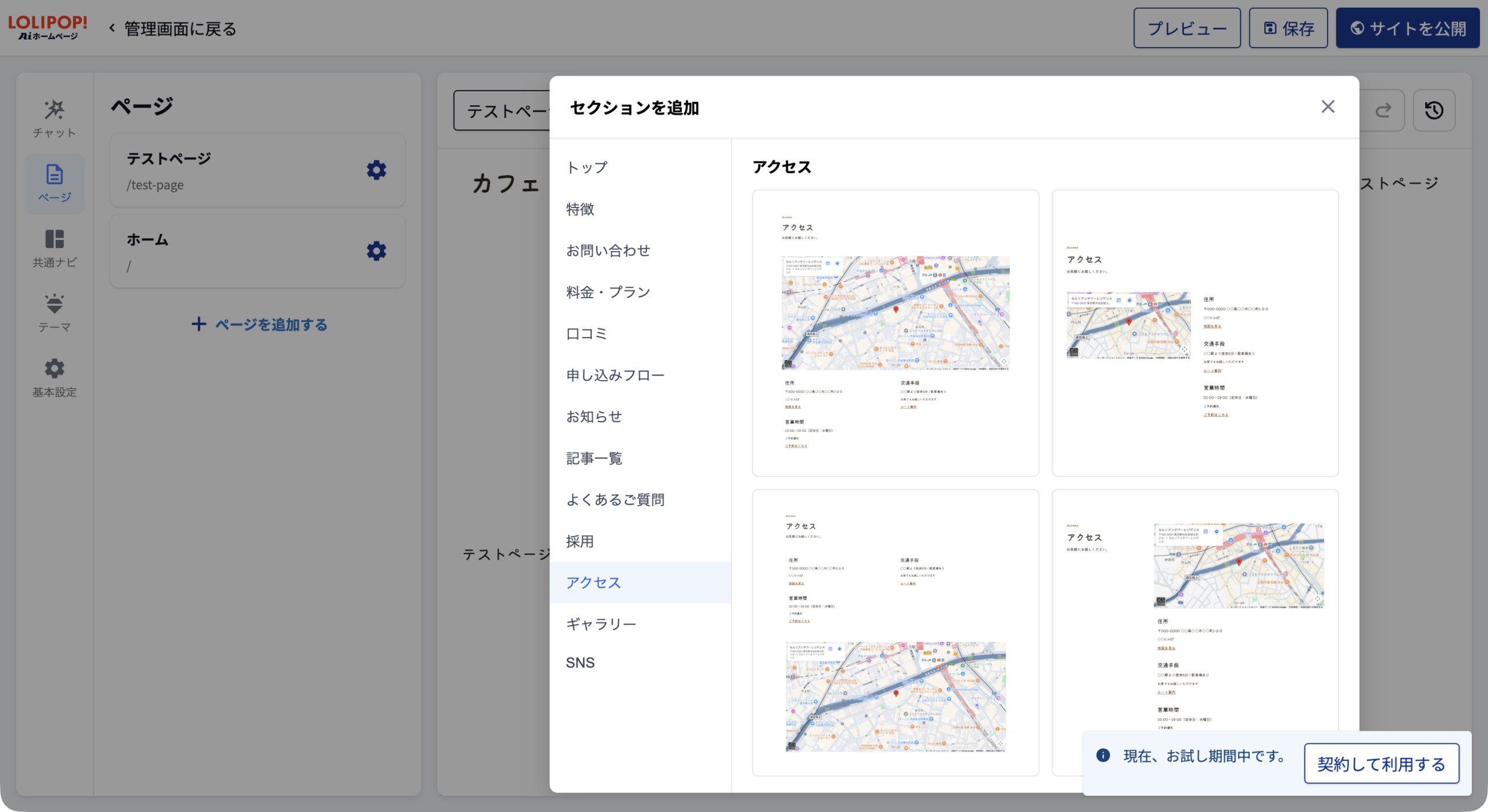Select the ホーム page card

257,251
